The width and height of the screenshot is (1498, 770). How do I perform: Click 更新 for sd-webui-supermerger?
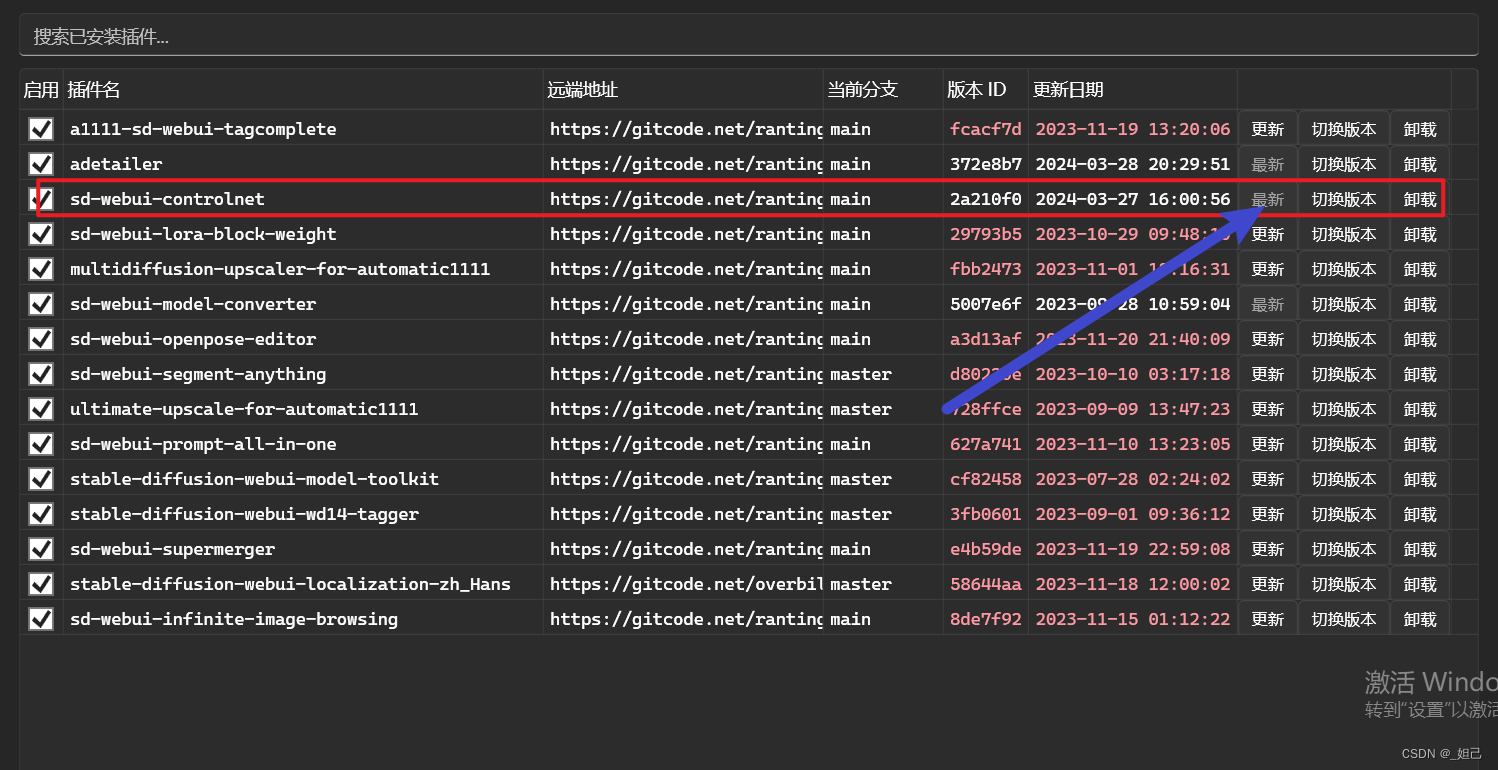(x=1268, y=549)
